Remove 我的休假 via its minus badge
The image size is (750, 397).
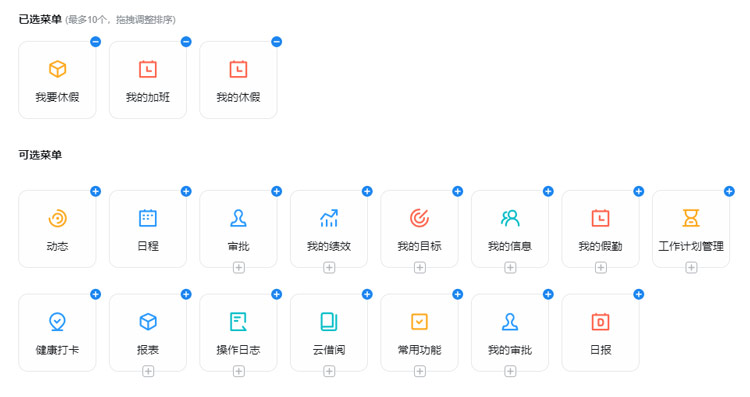pos(276,42)
